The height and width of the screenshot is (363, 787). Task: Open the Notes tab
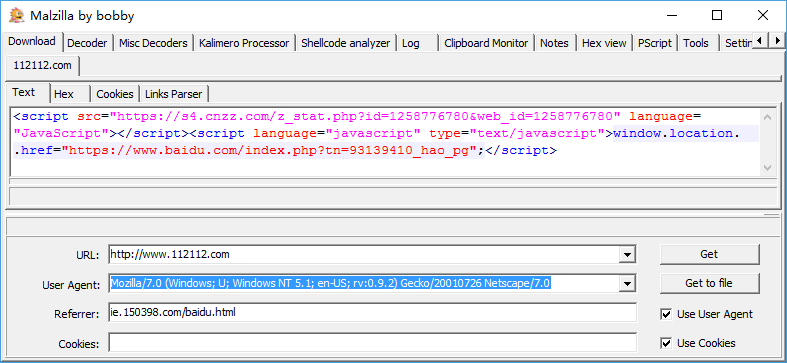click(x=554, y=43)
